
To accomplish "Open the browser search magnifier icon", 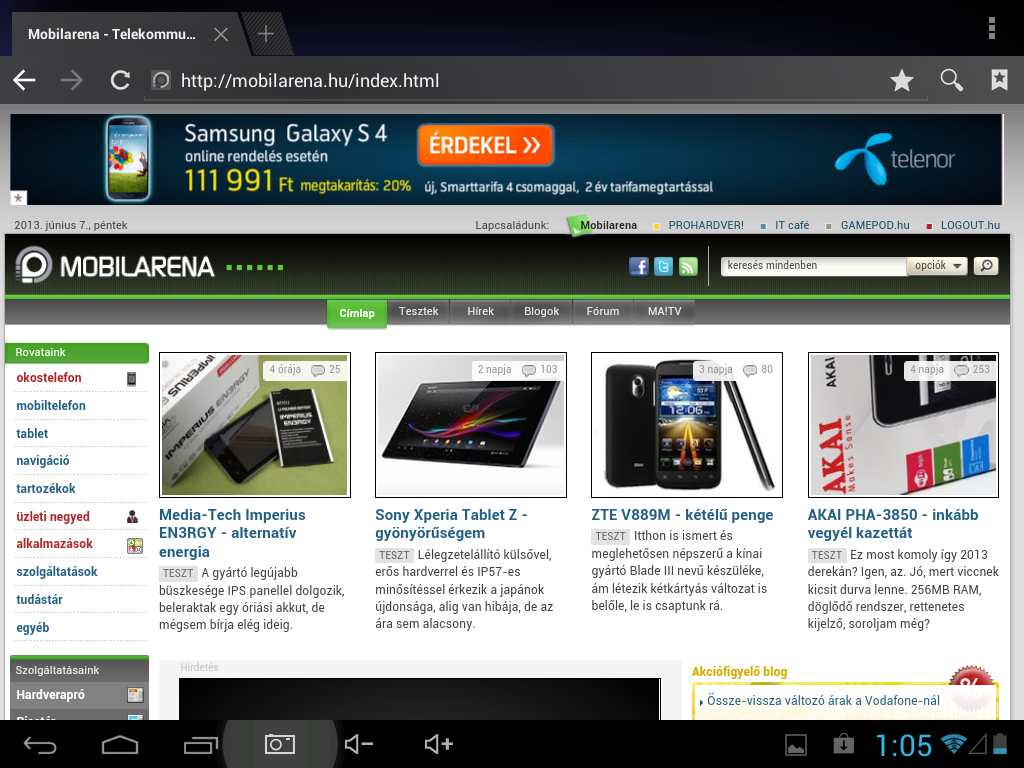I will click(x=952, y=81).
